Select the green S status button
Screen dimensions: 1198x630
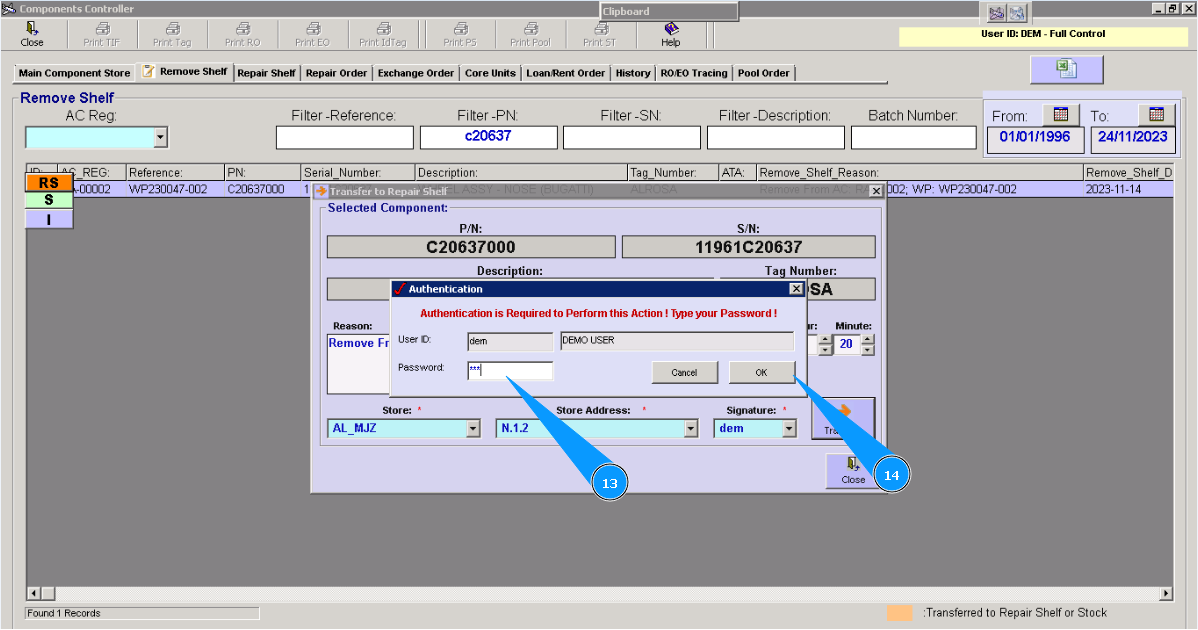pyautogui.click(x=49, y=200)
